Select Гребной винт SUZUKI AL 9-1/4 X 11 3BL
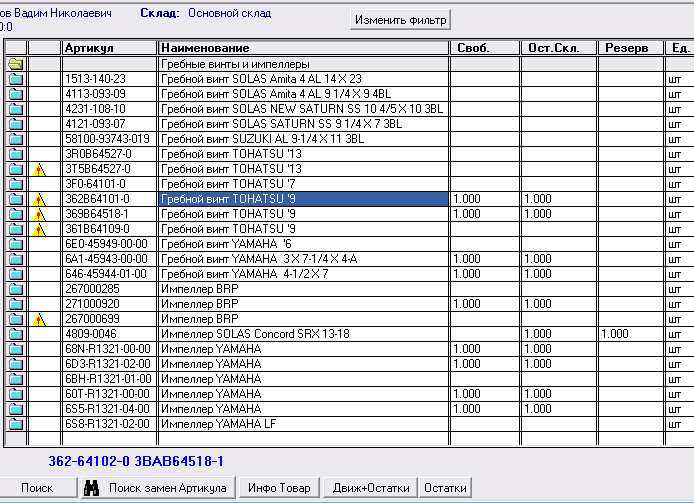The width and height of the screenshot is (694, 503). tap(304, 139)
